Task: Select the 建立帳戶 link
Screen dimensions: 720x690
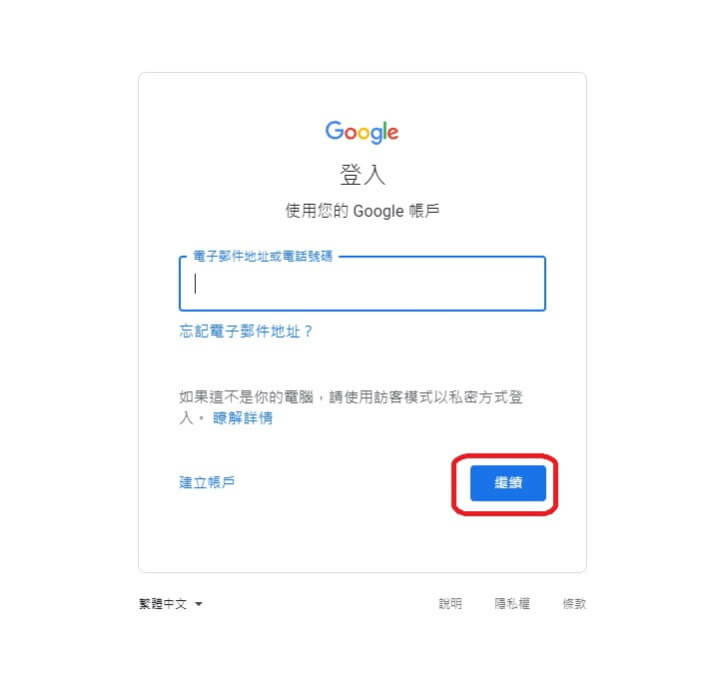Action: pyautogui.click(x=207, y=482)
